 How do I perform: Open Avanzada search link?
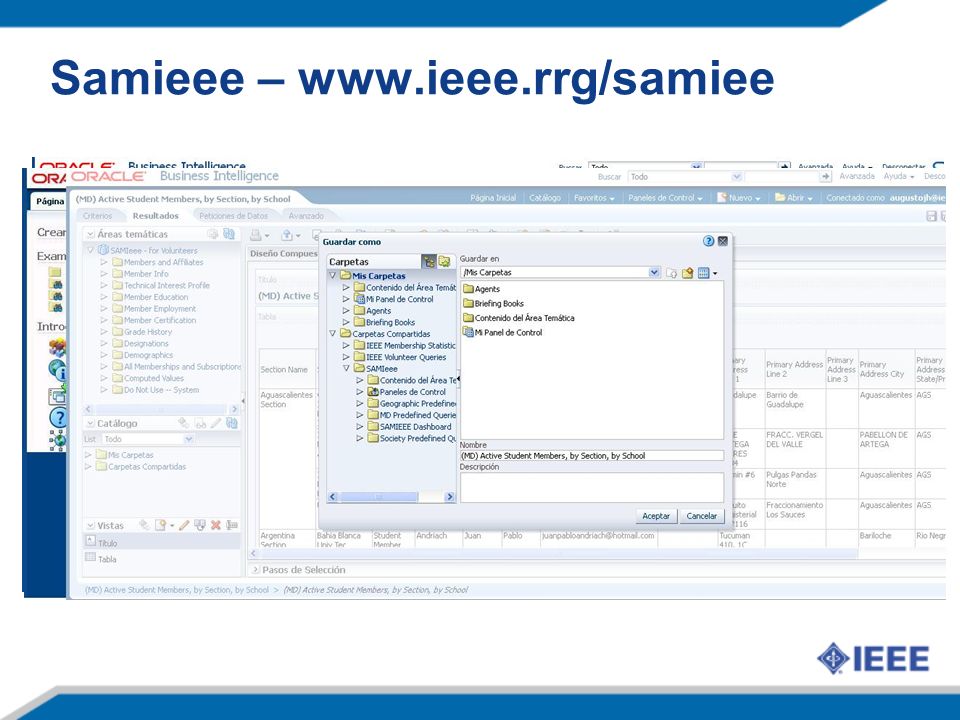[x=857, y=176]
